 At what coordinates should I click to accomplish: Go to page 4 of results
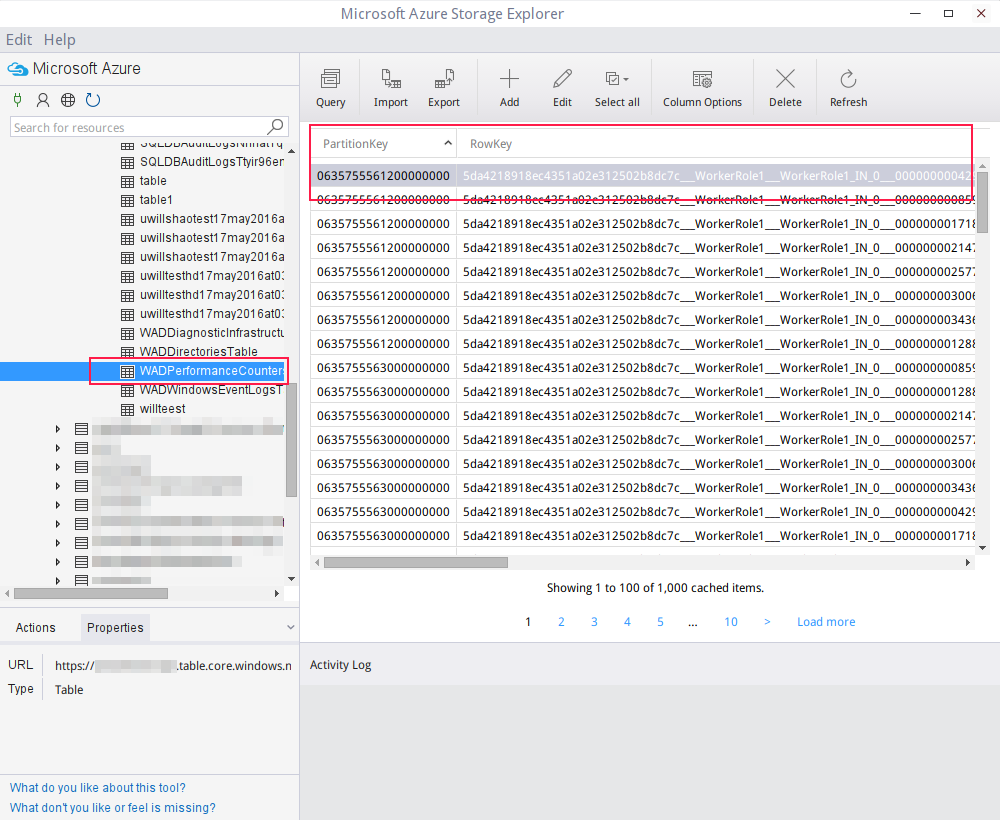click(x=627, y=622)
